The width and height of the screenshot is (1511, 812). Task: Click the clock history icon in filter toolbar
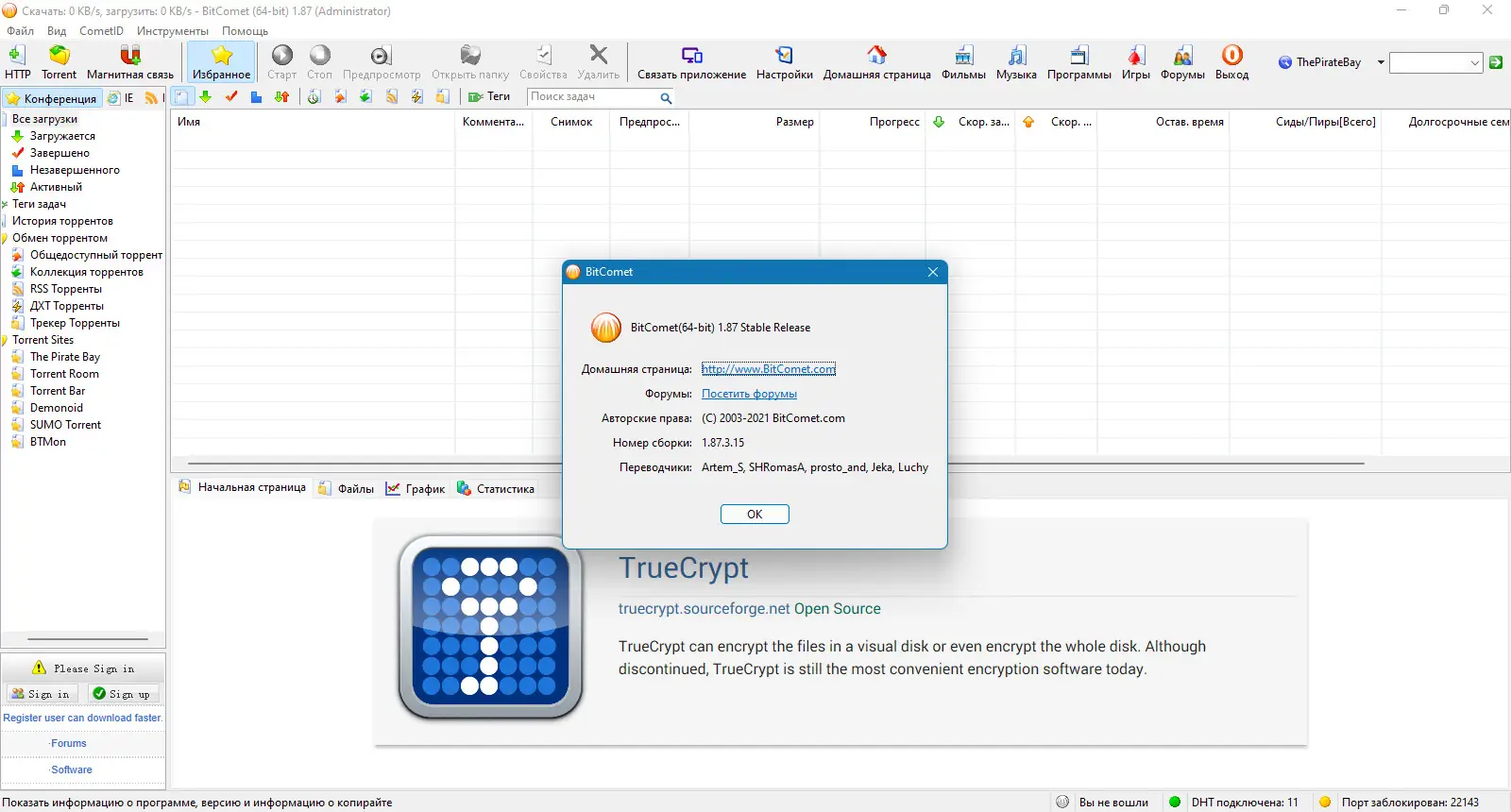tap(314, 96)
